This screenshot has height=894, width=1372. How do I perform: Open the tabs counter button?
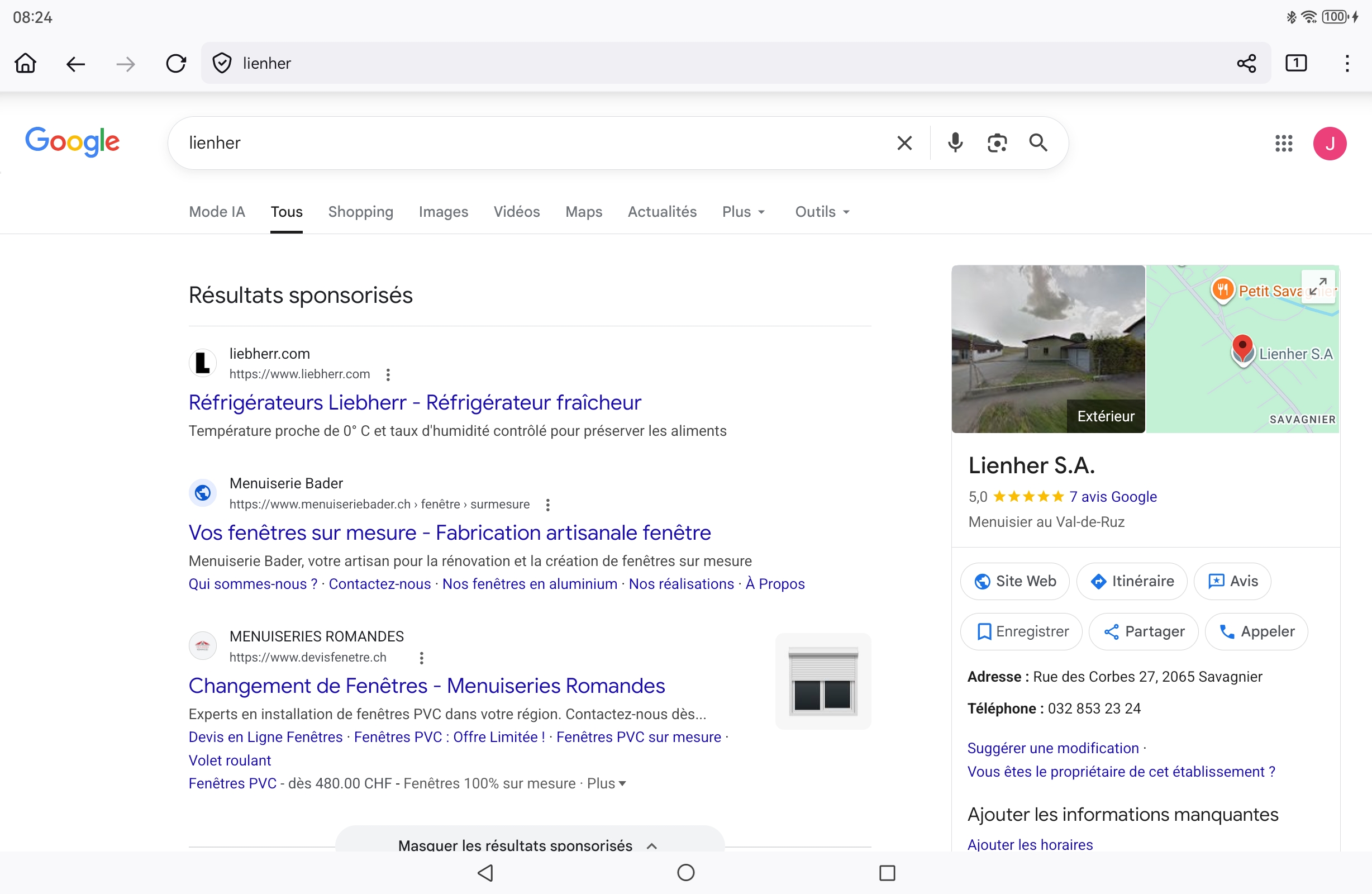[x=1296, y=63]
